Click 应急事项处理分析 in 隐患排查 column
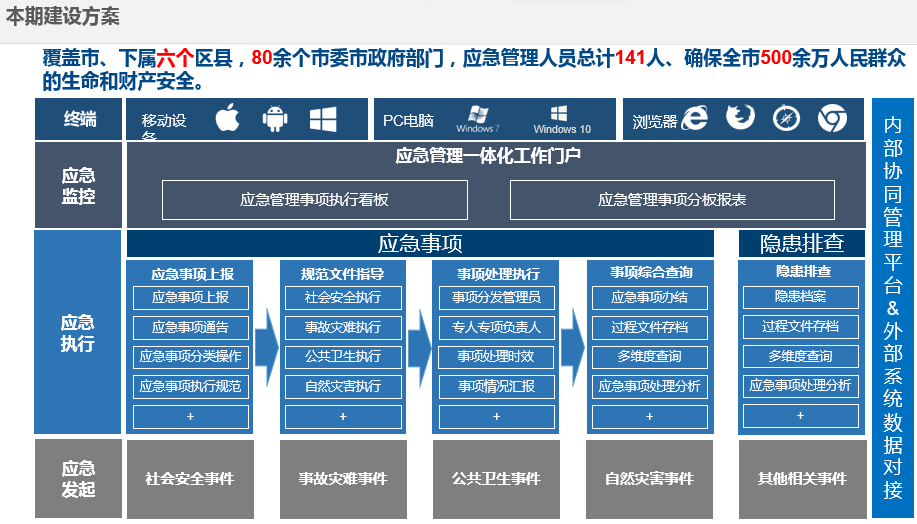Image resolution: width=917 pixels, height=524 pixels. (801, 385)
